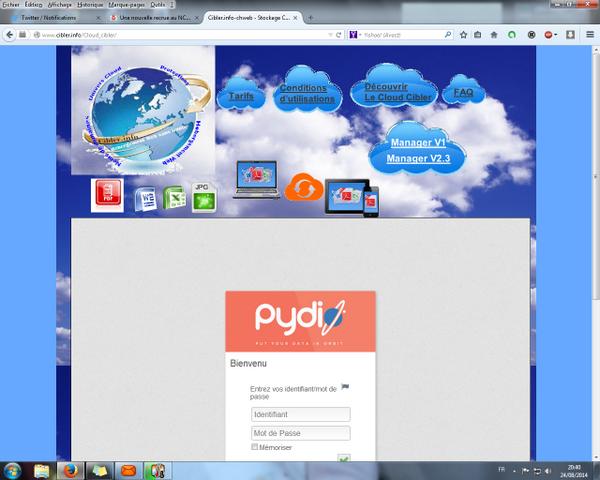
Task: Click the volume icon in system tray
Action: 548,471
